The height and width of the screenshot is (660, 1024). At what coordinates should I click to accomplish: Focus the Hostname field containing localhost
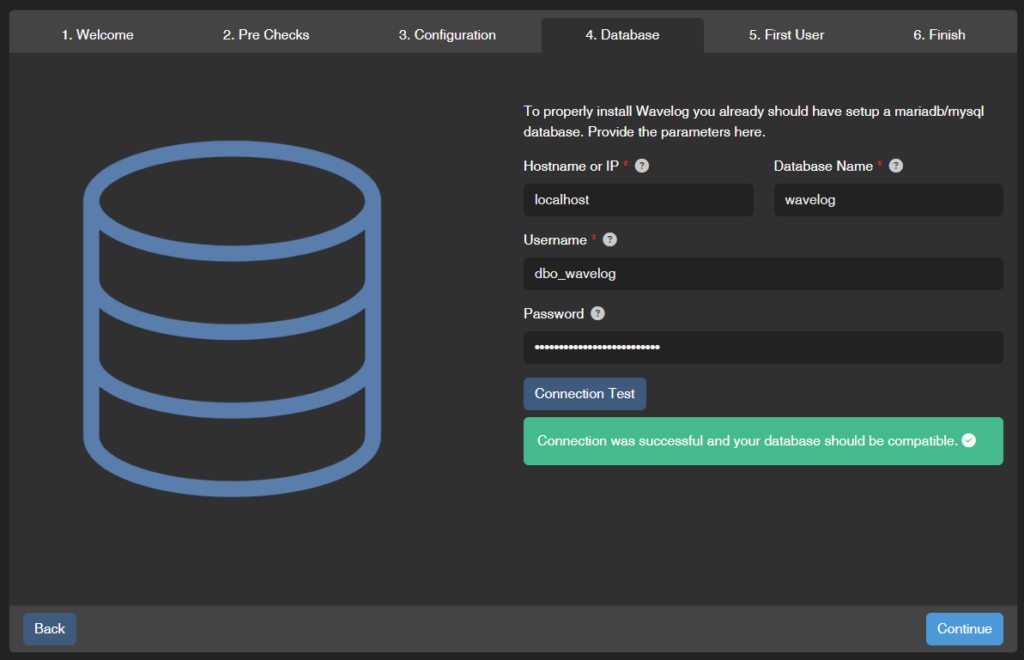(x=638, y=200)
